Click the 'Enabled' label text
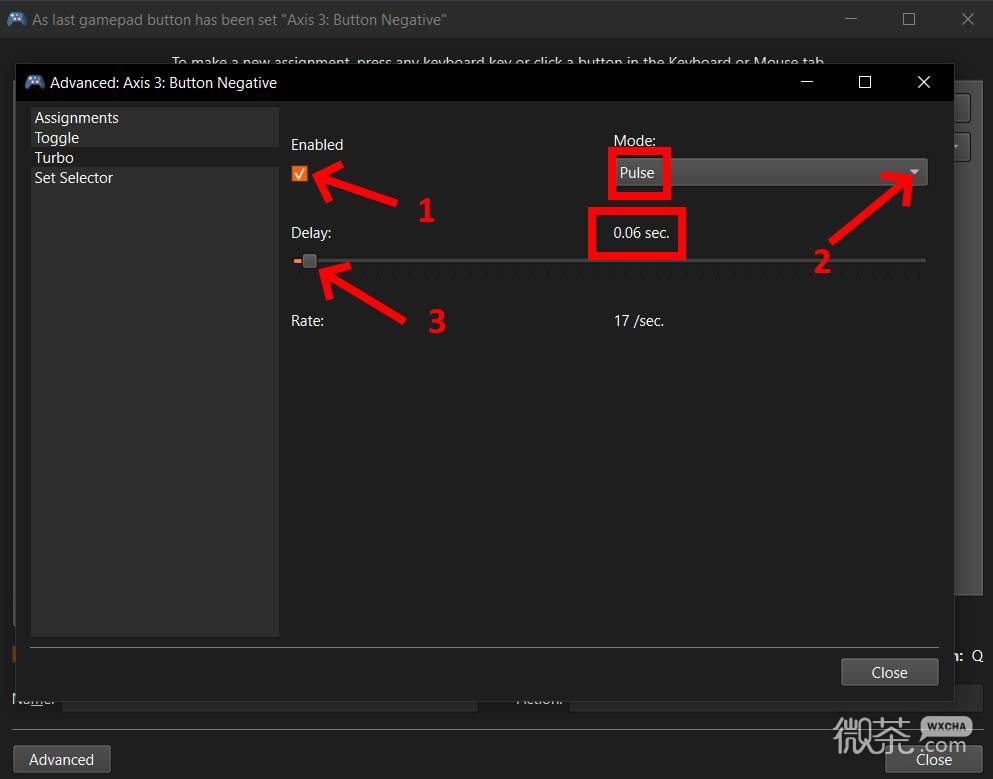The image size is (993, 779). click(317, 145)
